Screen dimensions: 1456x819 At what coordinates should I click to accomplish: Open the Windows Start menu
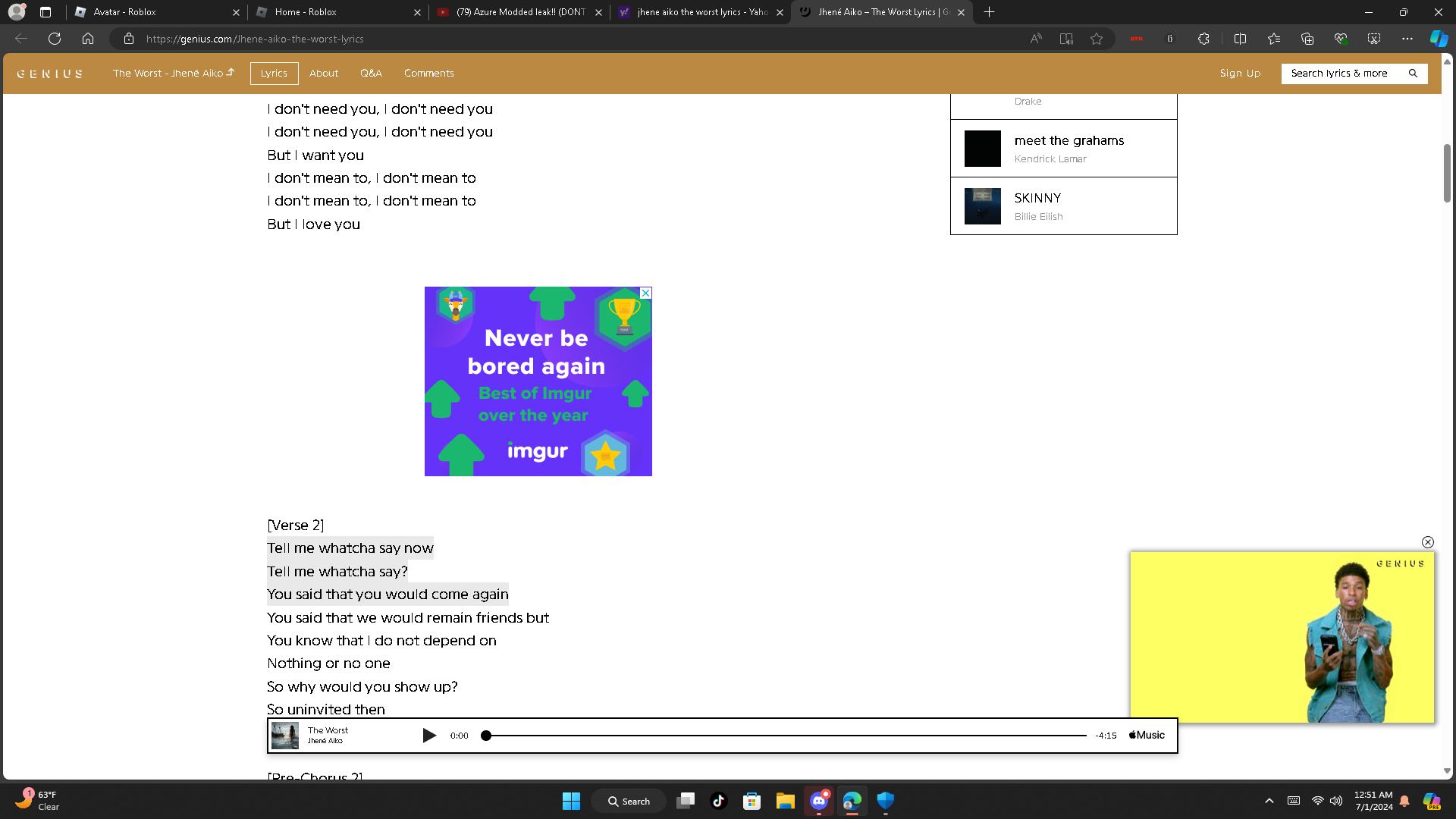point(571,801)
